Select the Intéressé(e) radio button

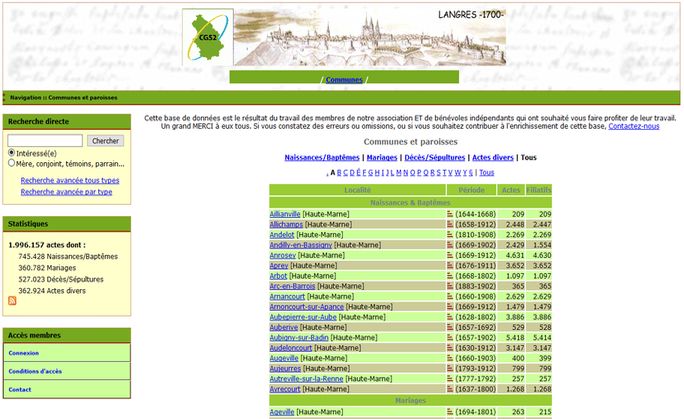[12, 152]
